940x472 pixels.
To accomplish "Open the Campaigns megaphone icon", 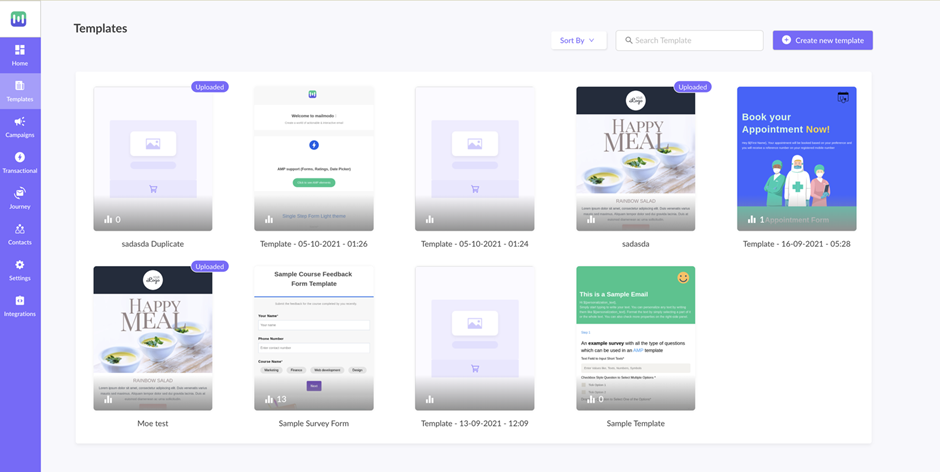I will (x=20, y=122).
